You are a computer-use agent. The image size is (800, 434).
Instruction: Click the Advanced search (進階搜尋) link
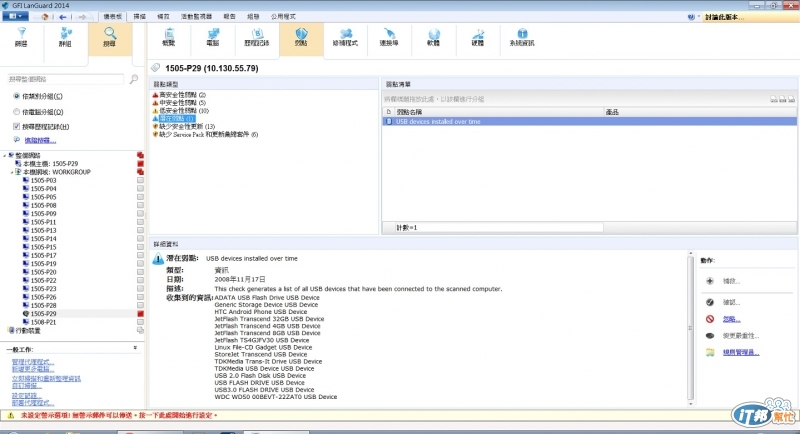[40, 140]
